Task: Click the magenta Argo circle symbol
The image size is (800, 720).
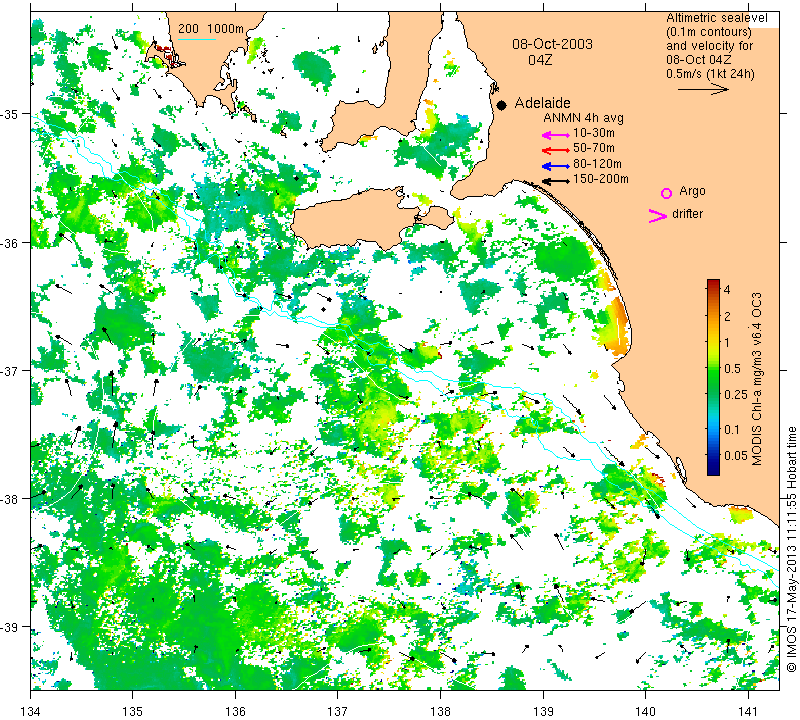Action: tap(666, 193)
